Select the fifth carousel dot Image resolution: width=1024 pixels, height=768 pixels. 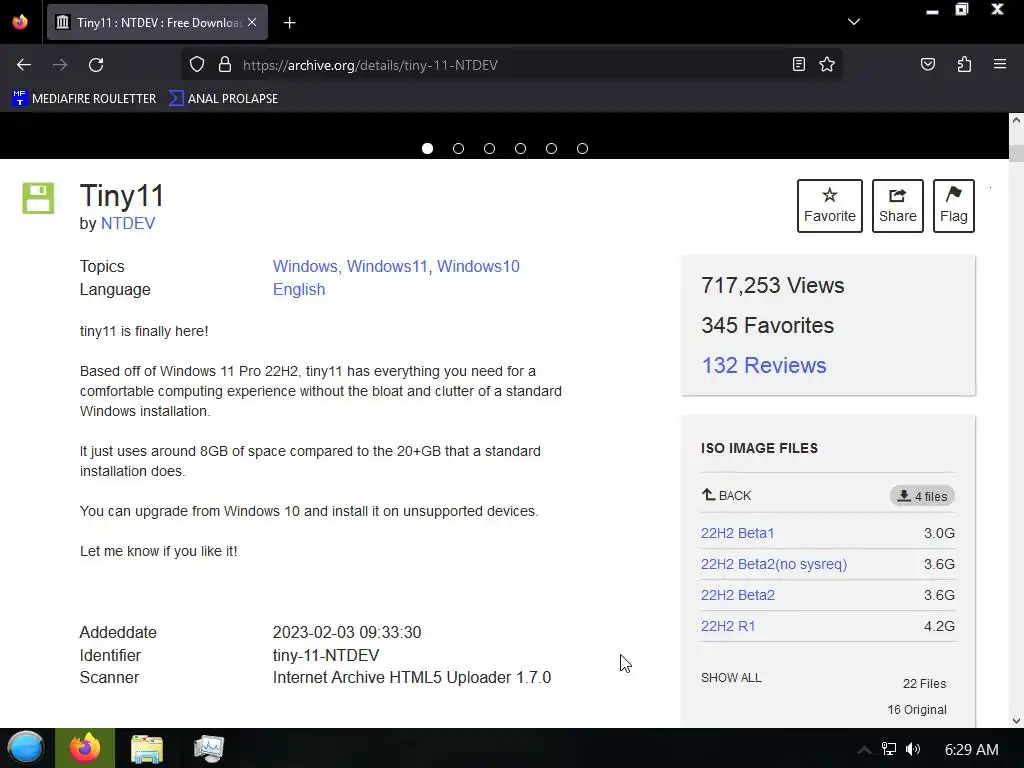(x=551, y=149)
